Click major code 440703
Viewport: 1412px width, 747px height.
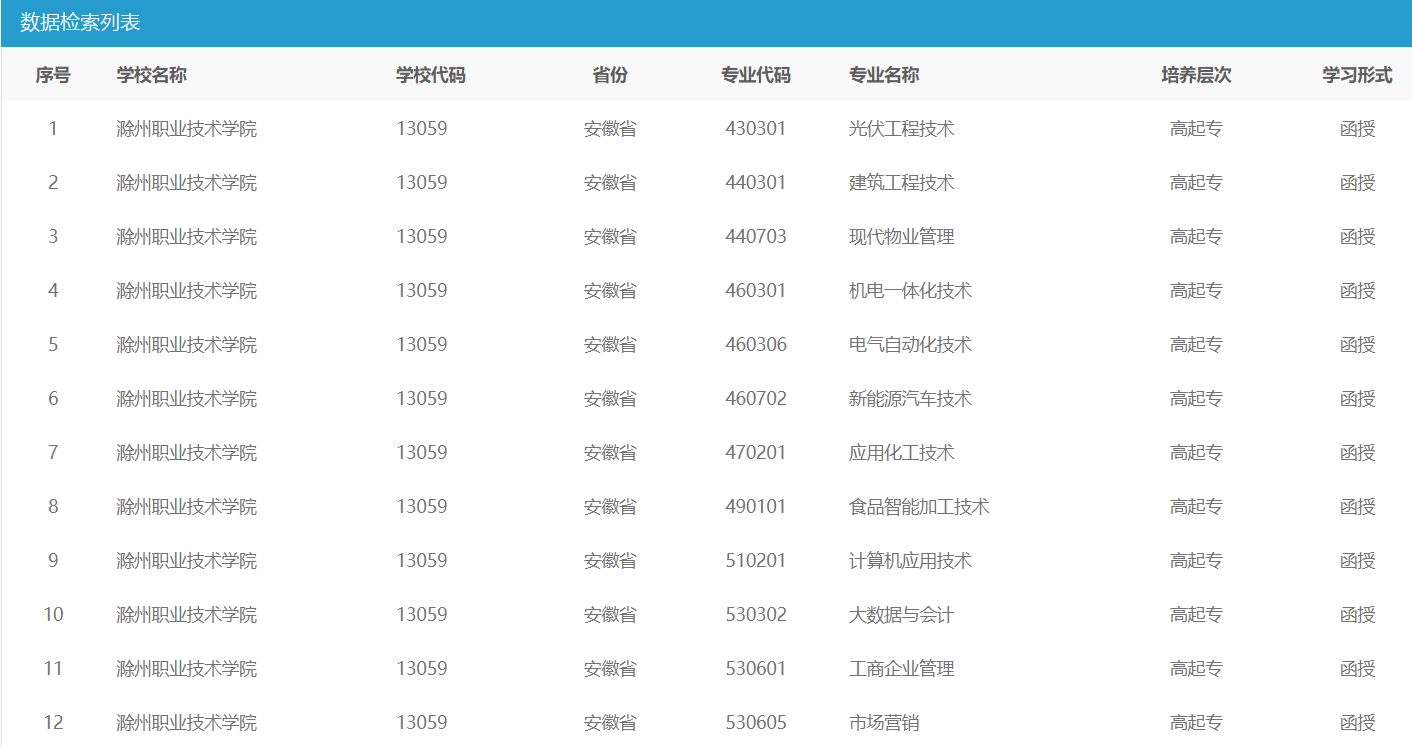(x=756, y=237)
